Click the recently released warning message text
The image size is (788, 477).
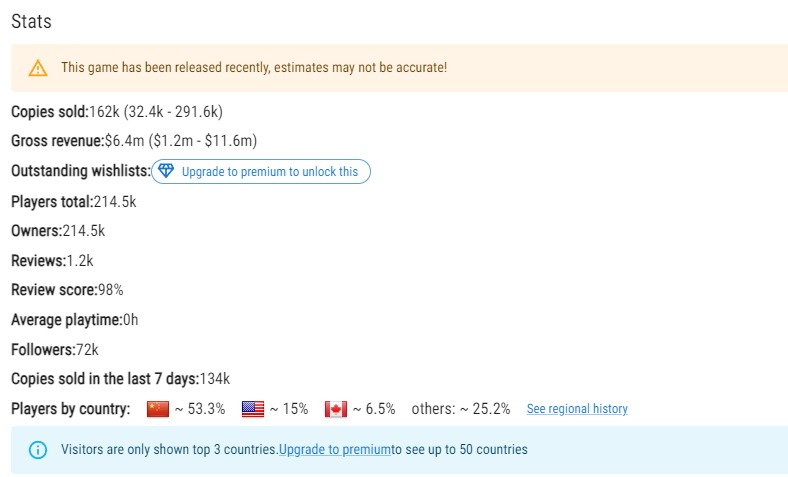pos(254,67)
